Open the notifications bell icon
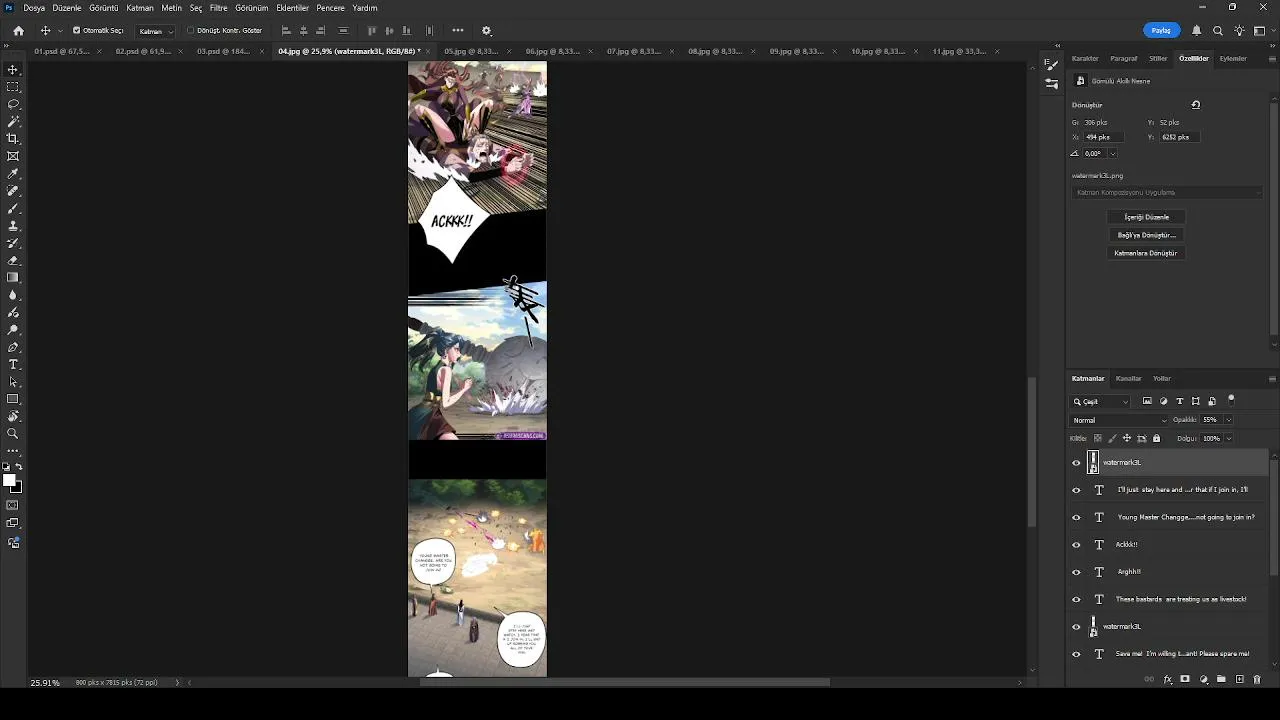The width and height of the screenshot is (1280, 720). pos(1197,31)
